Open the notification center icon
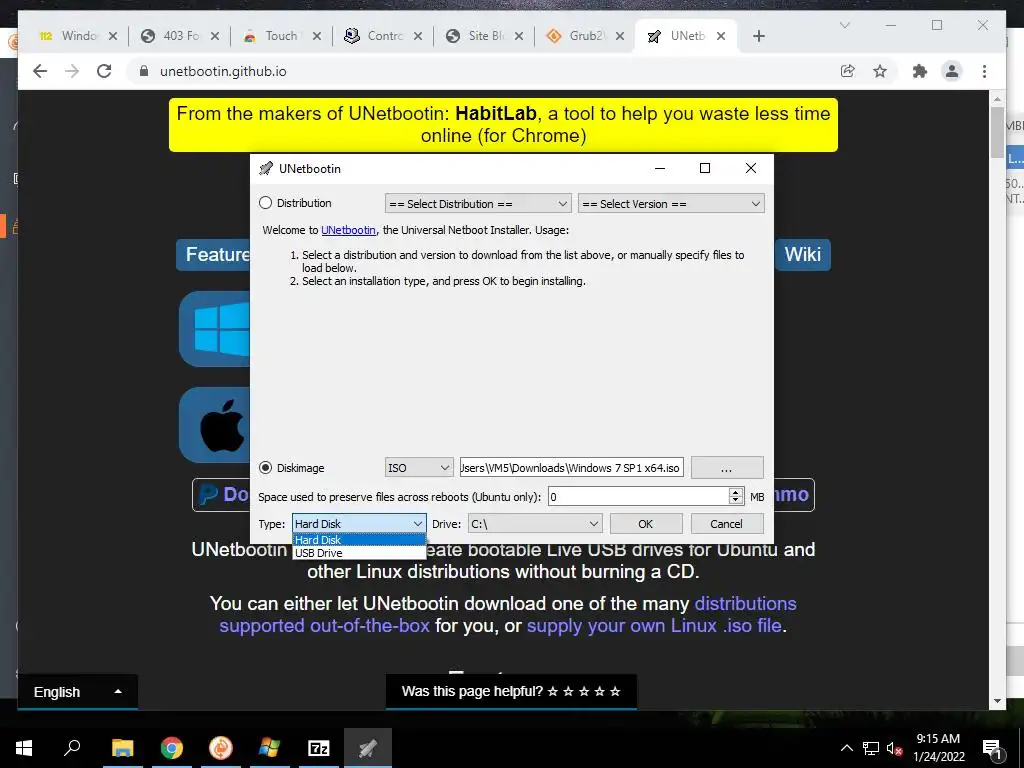This screenshot has width=1024, height=768. [x=992, y=749]
